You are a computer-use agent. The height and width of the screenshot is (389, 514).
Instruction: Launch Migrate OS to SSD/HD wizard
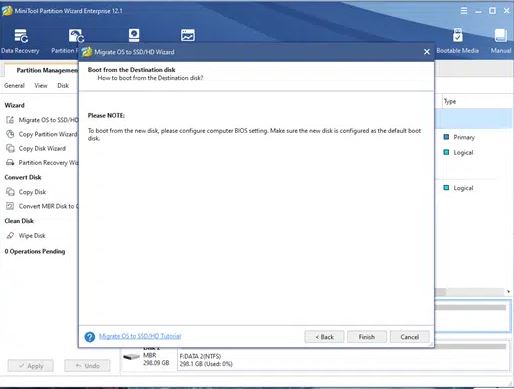pyautogui.click(x=48, y=120)
